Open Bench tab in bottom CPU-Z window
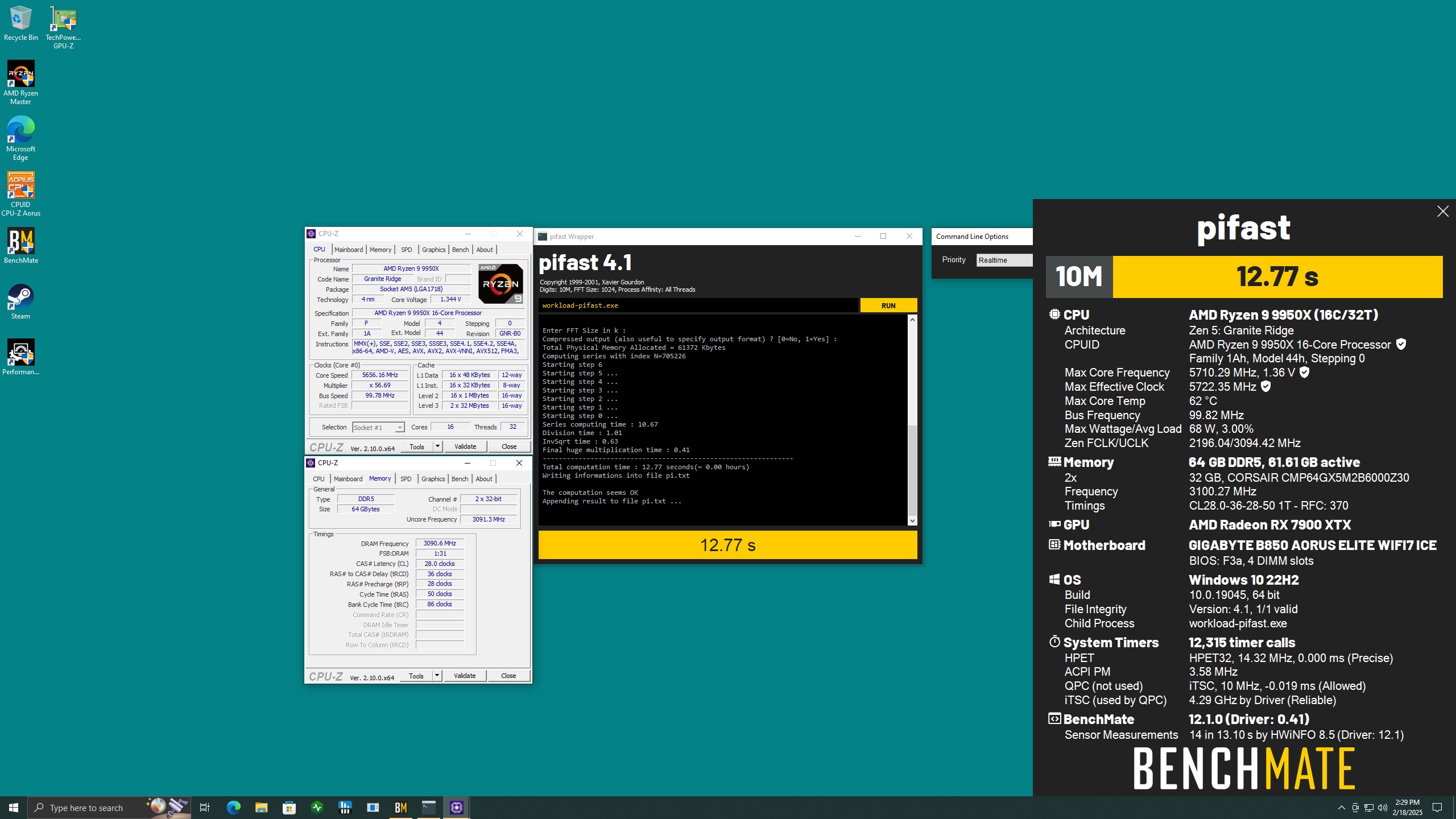 coord(460,479)
